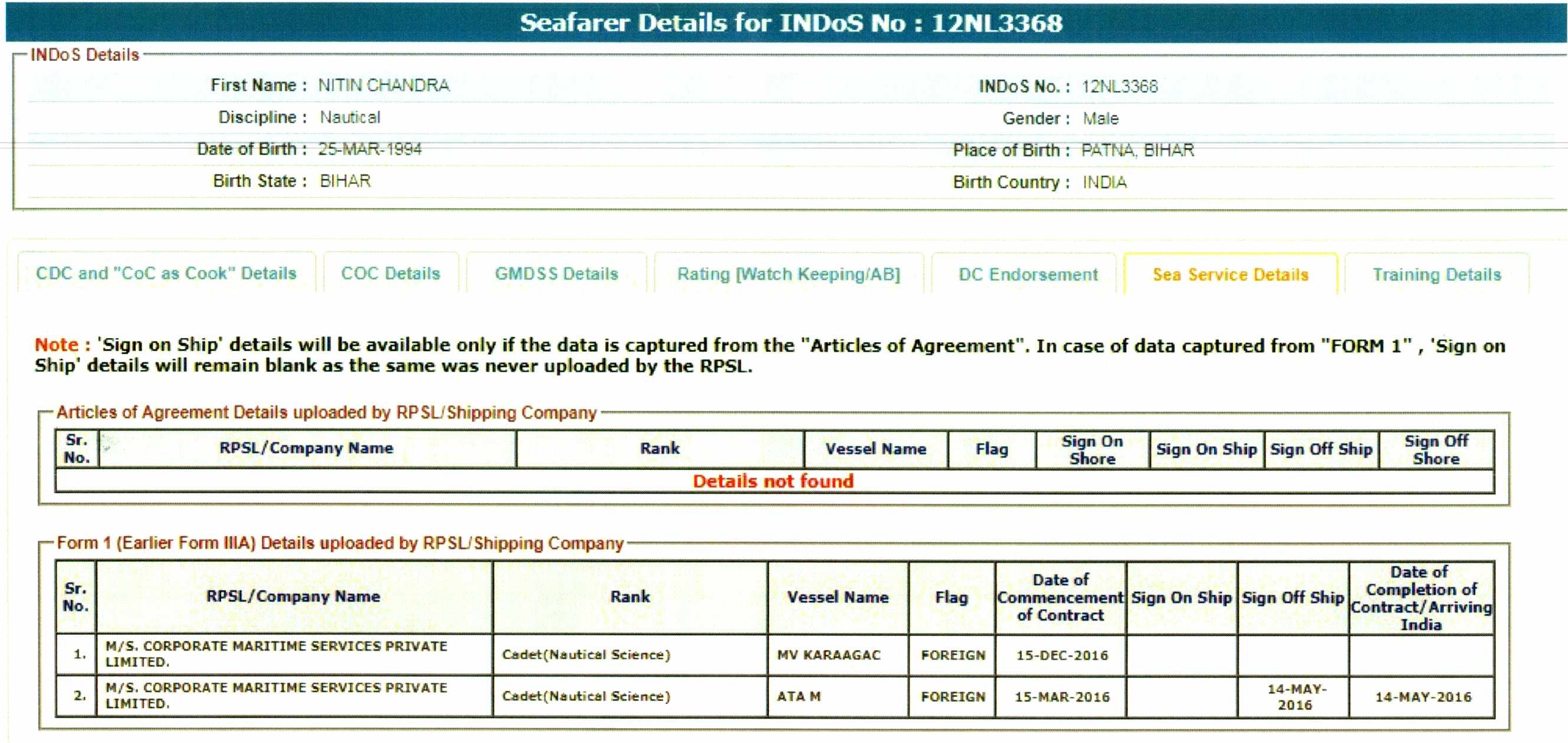Select Rating [Watch Keeping/AB] tab
Screen dimensions: 1568x743
(788, 274)
